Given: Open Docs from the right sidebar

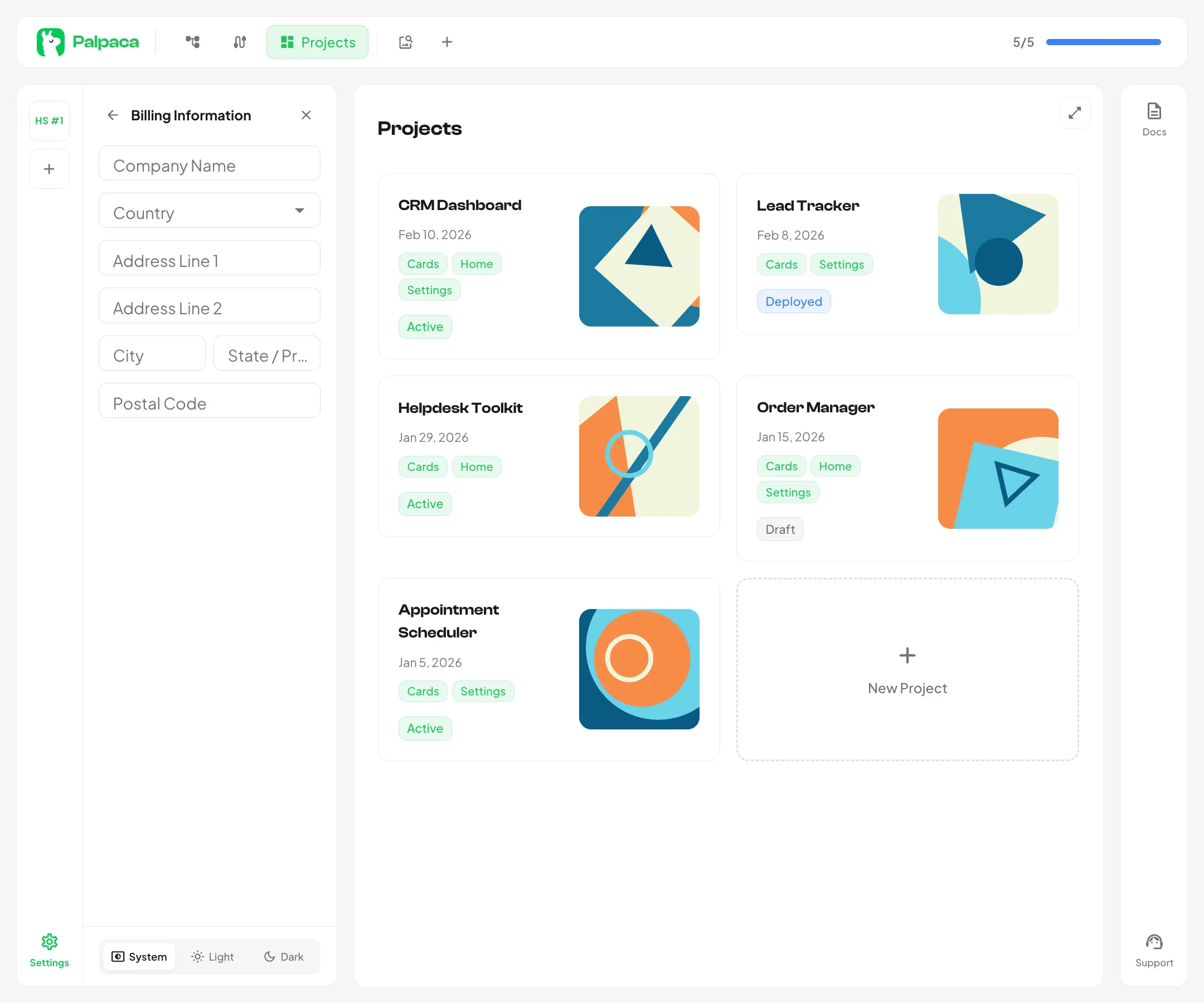Looking at the screenshot, I should [1153, 119].
